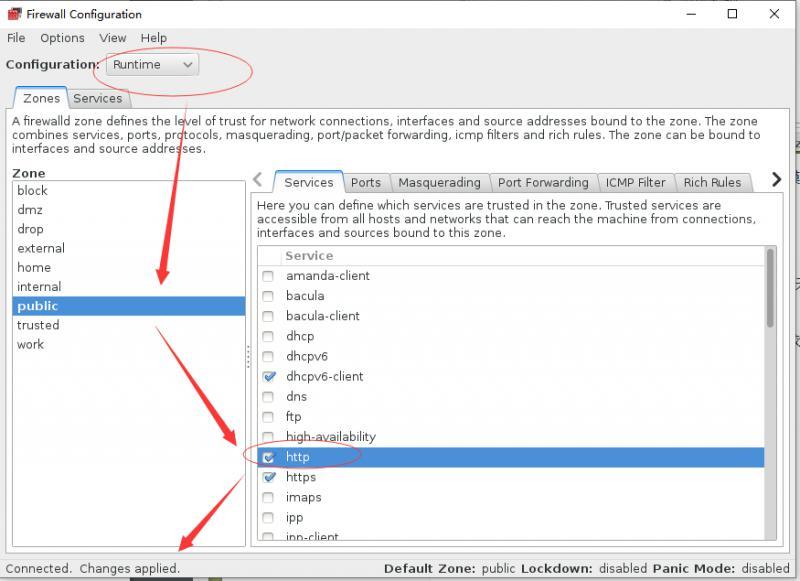Switch to the top-level Services tab

coord(97,98)
